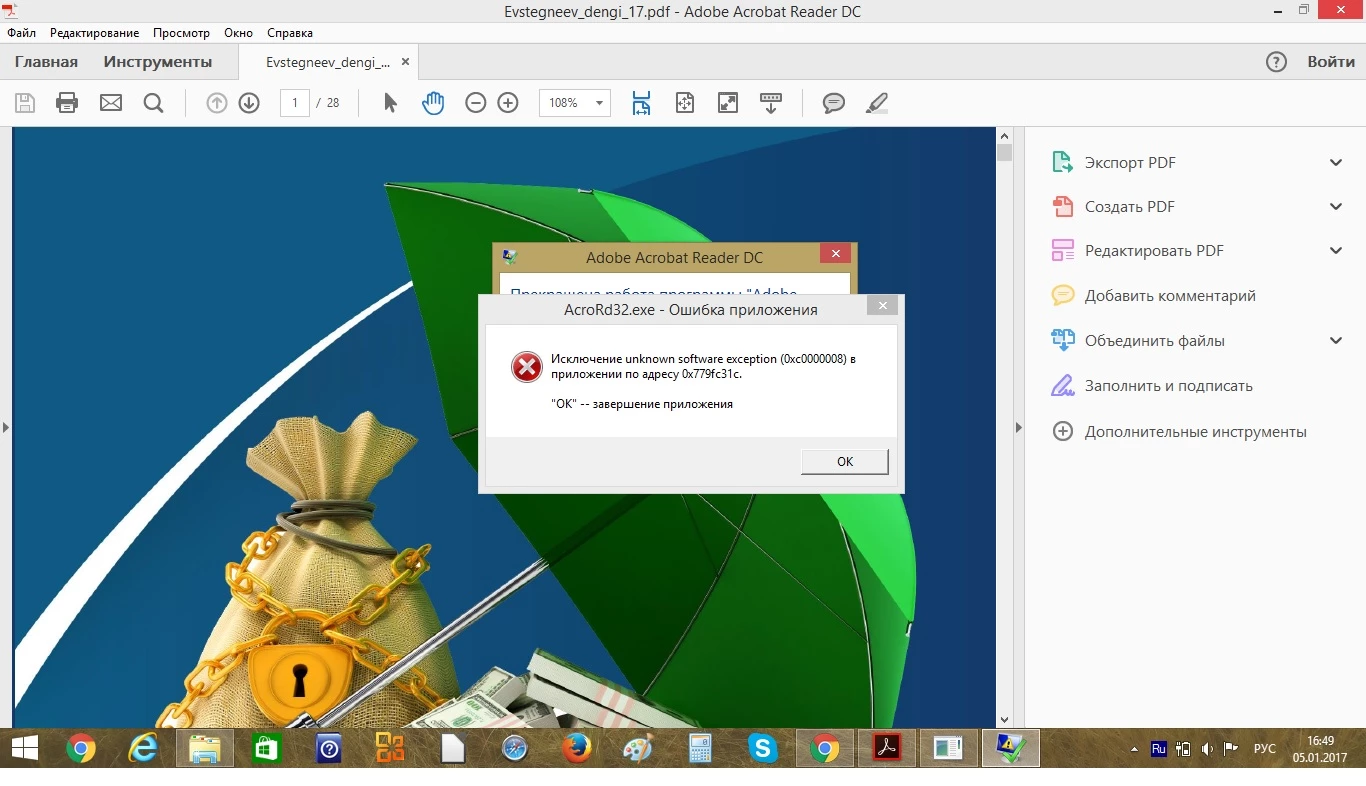Screen dimensions: 1366x786
Task: Go to next page arrow icon
Action: [x=249, y=103]
